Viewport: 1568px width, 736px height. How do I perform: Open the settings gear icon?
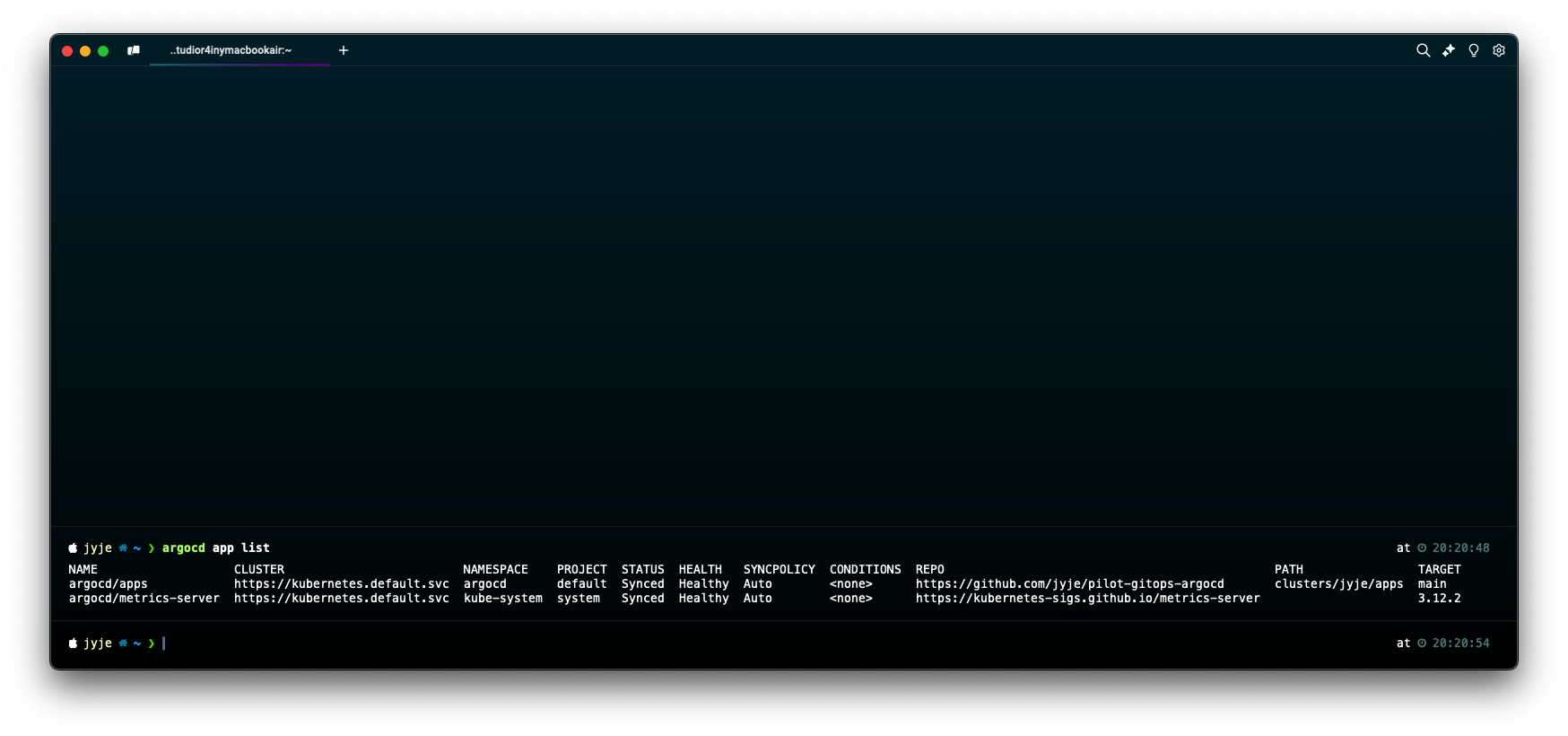point(1499,50)
